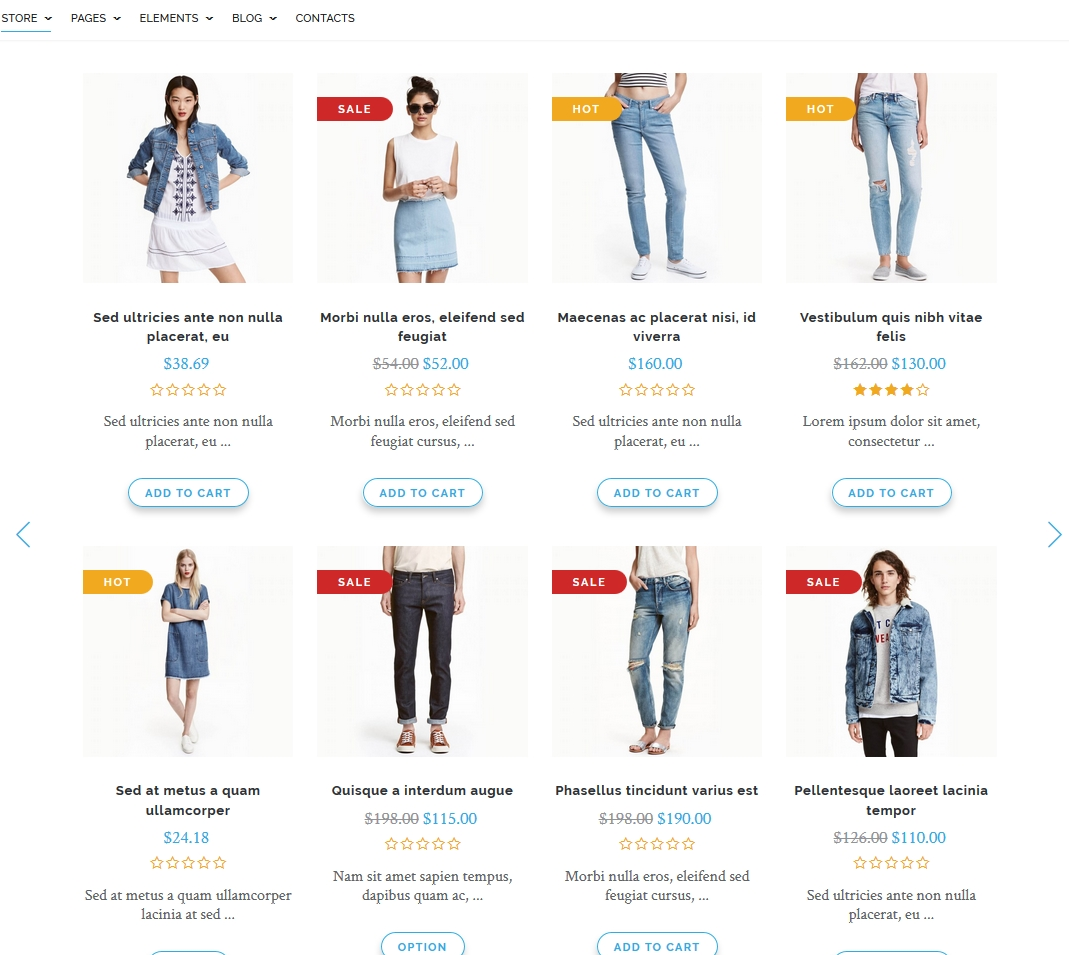This screenshot has height=955, width=1069.
Task: Open the PAGES dropdown menu
Action: (95, 18)
